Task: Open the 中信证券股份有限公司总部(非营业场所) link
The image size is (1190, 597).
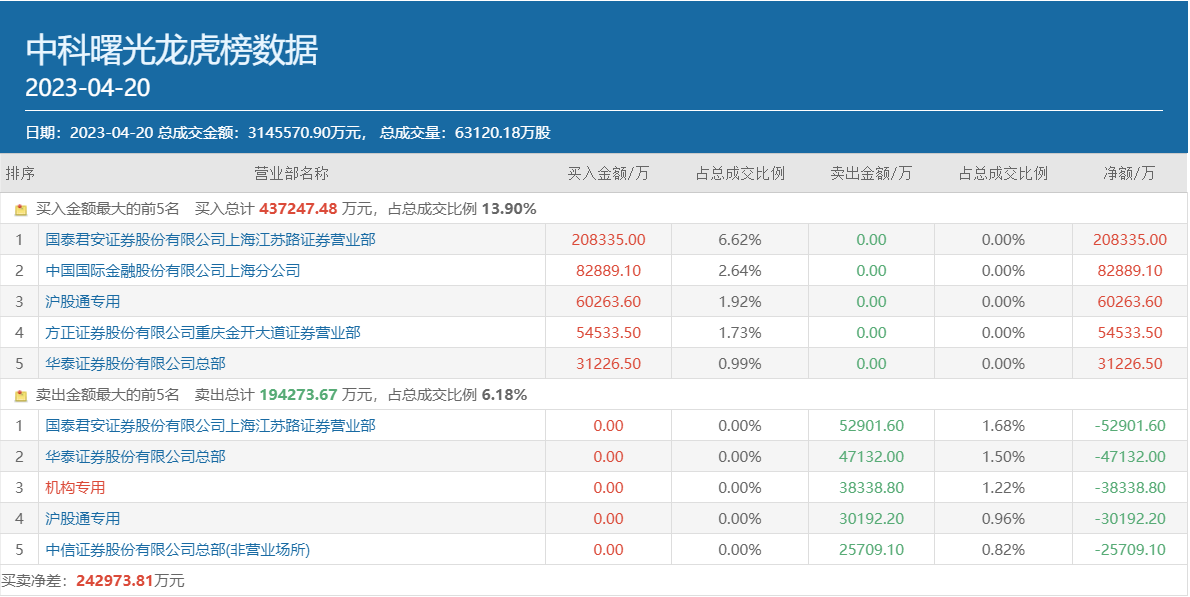Action: point(178,550)
